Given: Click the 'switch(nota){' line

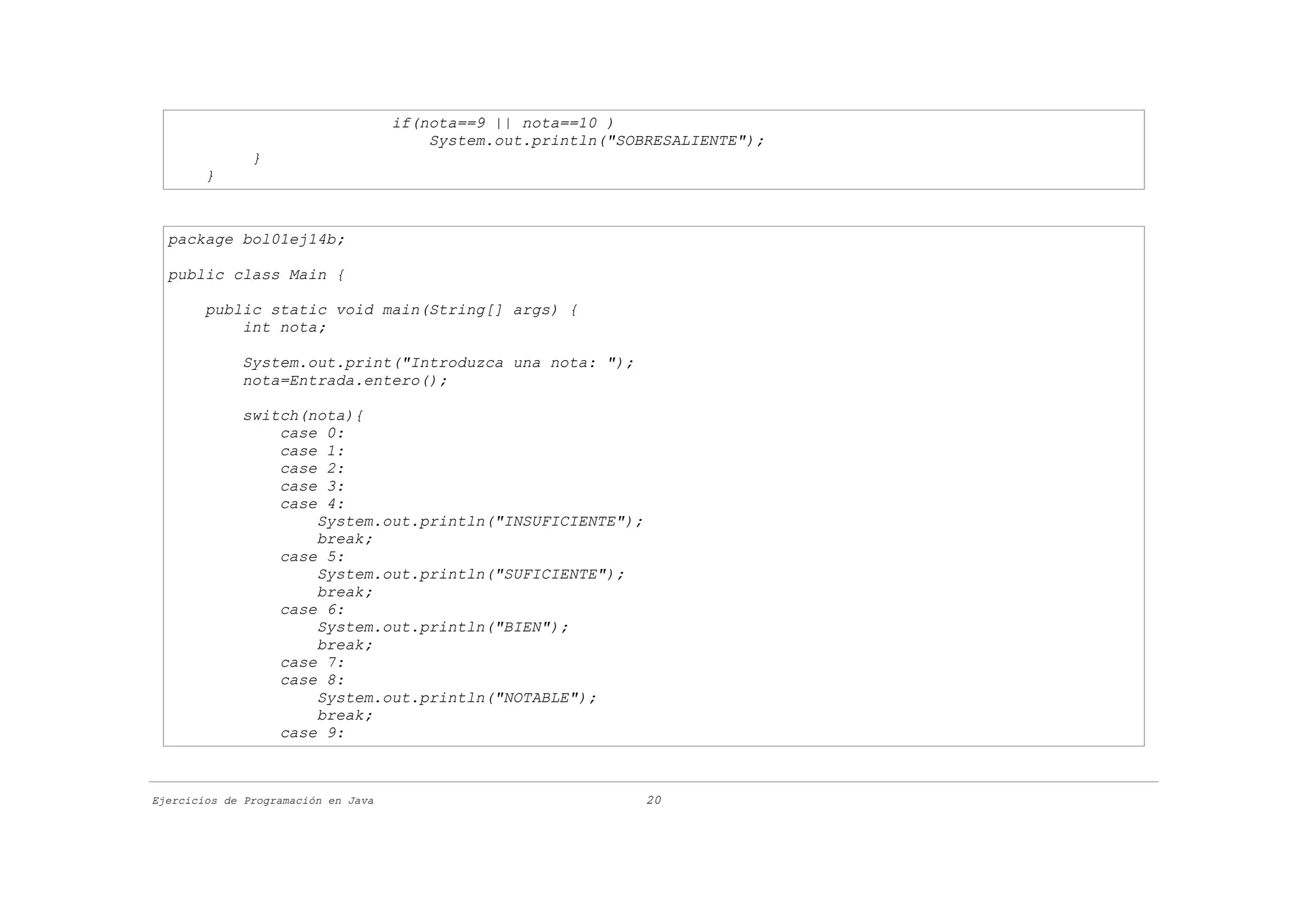Looking at the screenshot, I should [303, 416].
